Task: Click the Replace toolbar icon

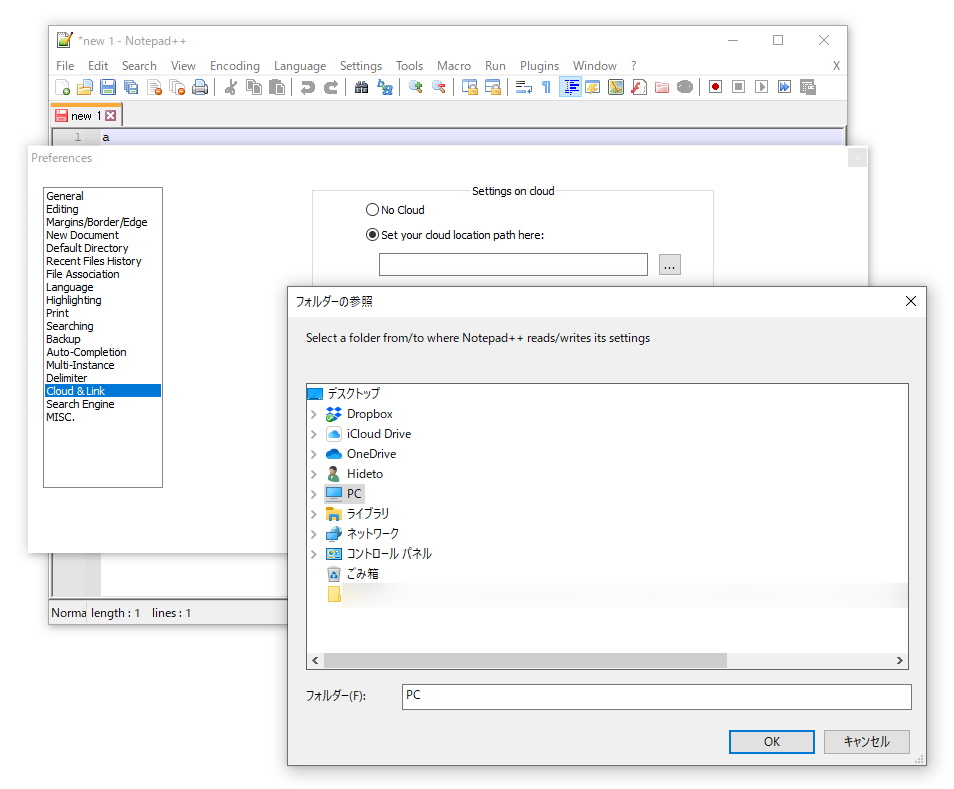Action: (x=385, y=88)
